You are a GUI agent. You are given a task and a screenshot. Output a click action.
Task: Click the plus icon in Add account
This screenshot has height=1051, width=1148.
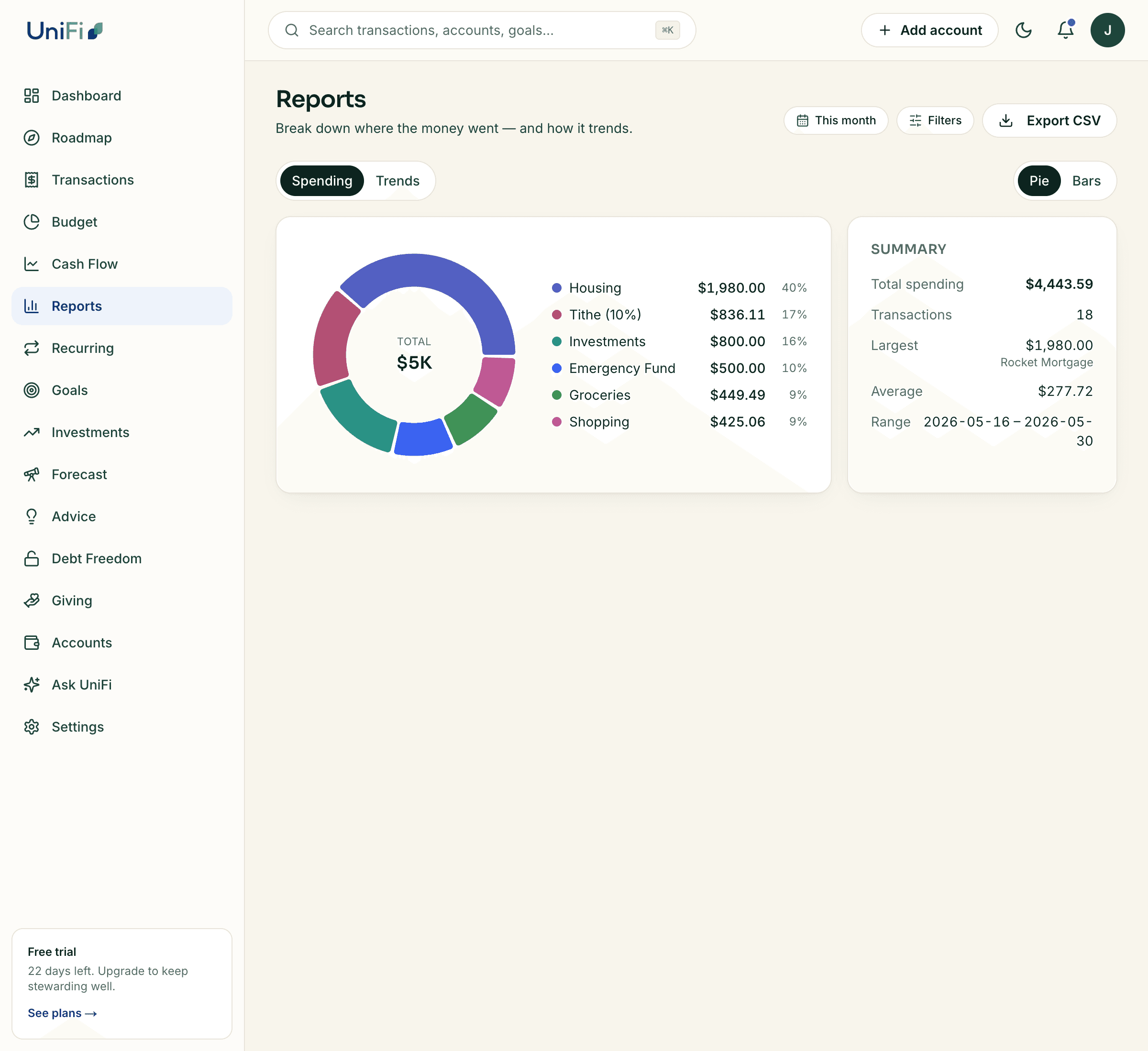[x=884, y=30]
